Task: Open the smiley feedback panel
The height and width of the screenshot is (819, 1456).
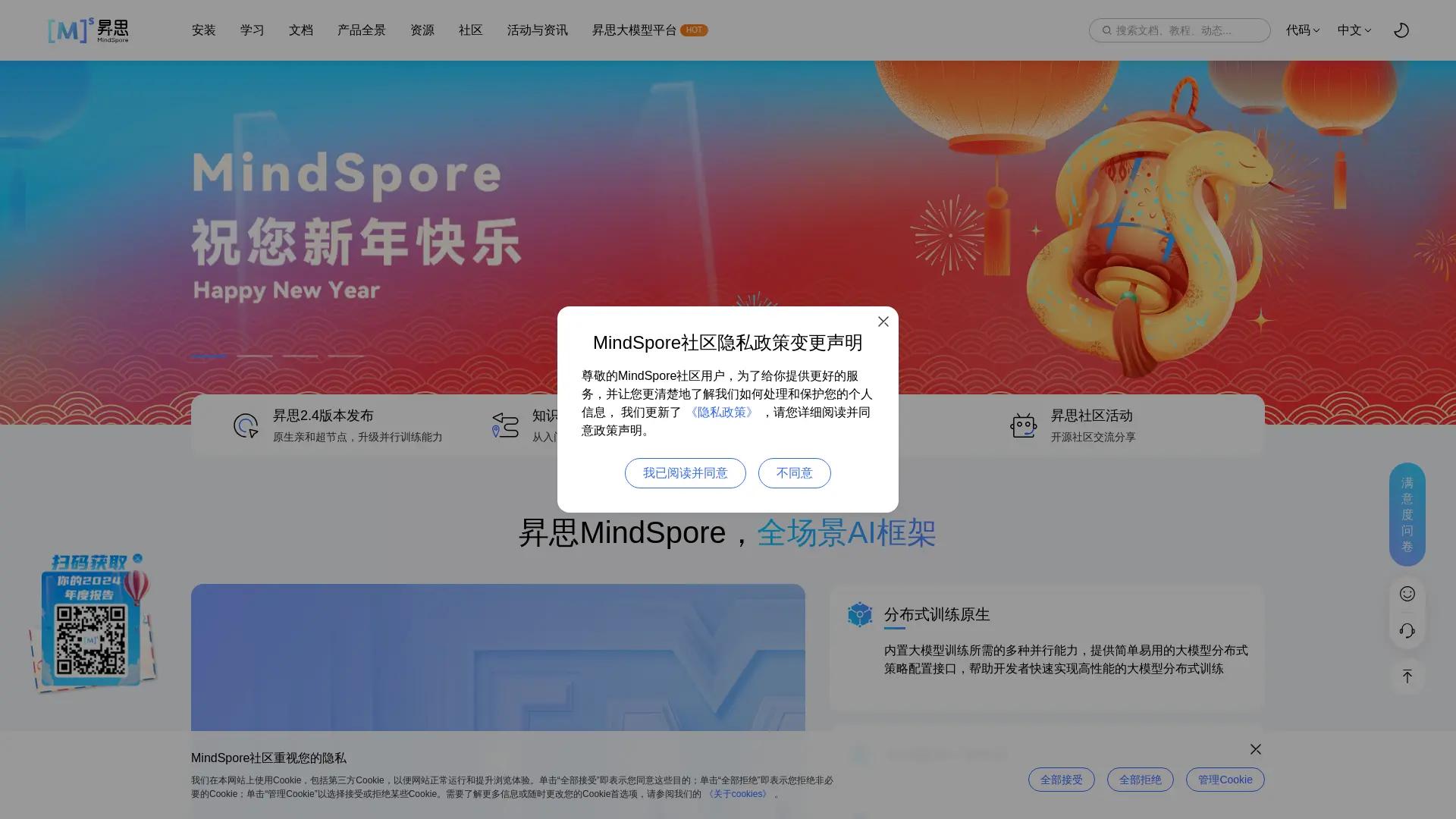Action: 1407,594
